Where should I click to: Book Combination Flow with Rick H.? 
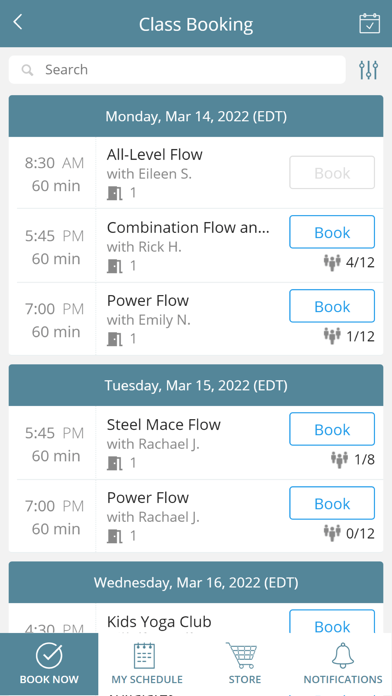point(332,232)
